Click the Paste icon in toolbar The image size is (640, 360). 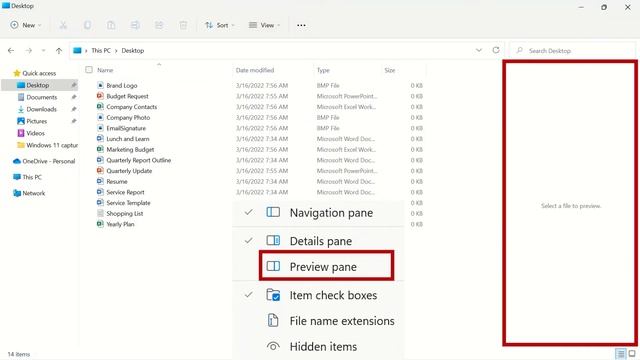111,25
